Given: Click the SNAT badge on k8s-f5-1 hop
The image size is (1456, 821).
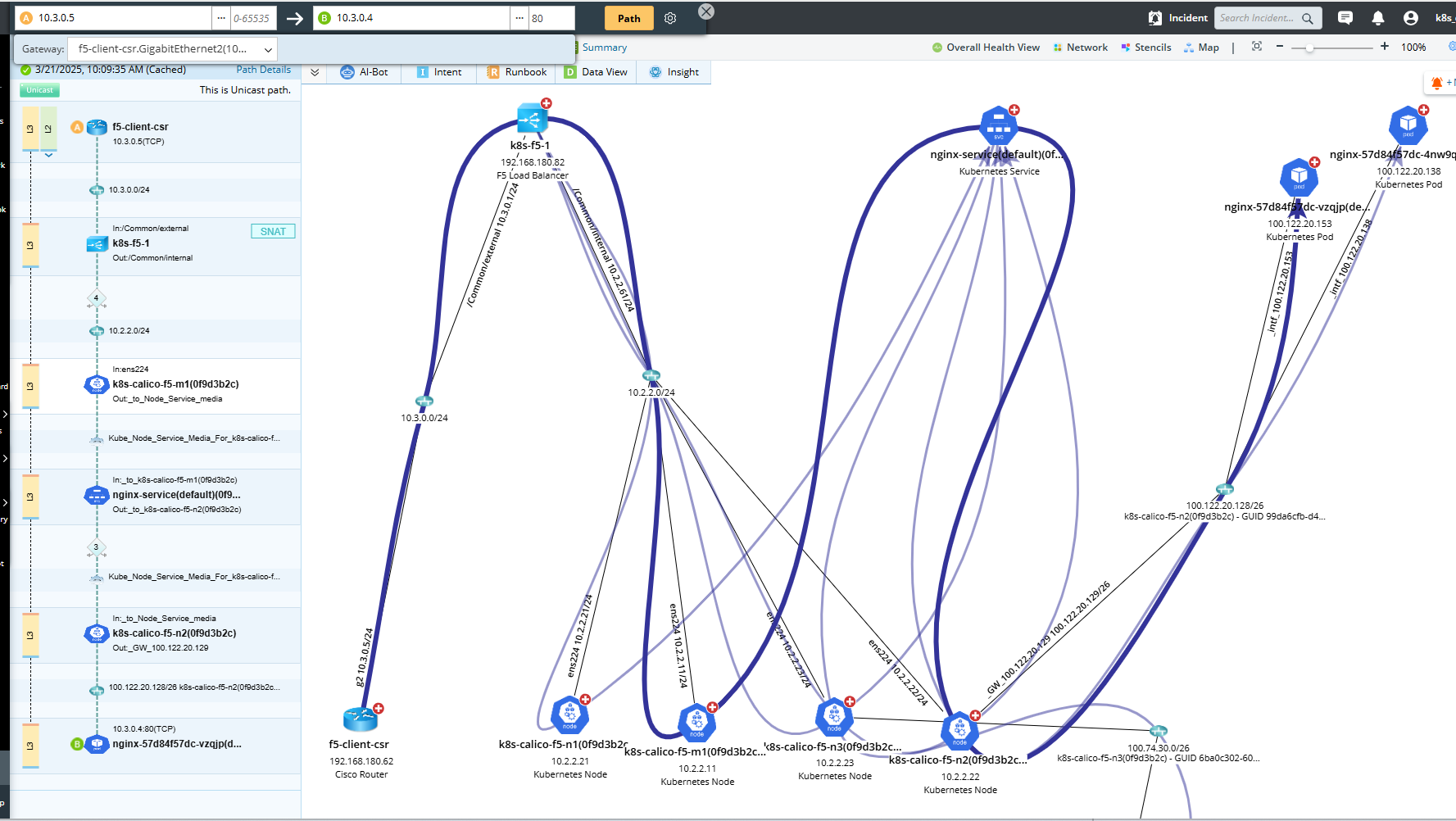Looking at the screenshot, I should click(x=273, y=232).
